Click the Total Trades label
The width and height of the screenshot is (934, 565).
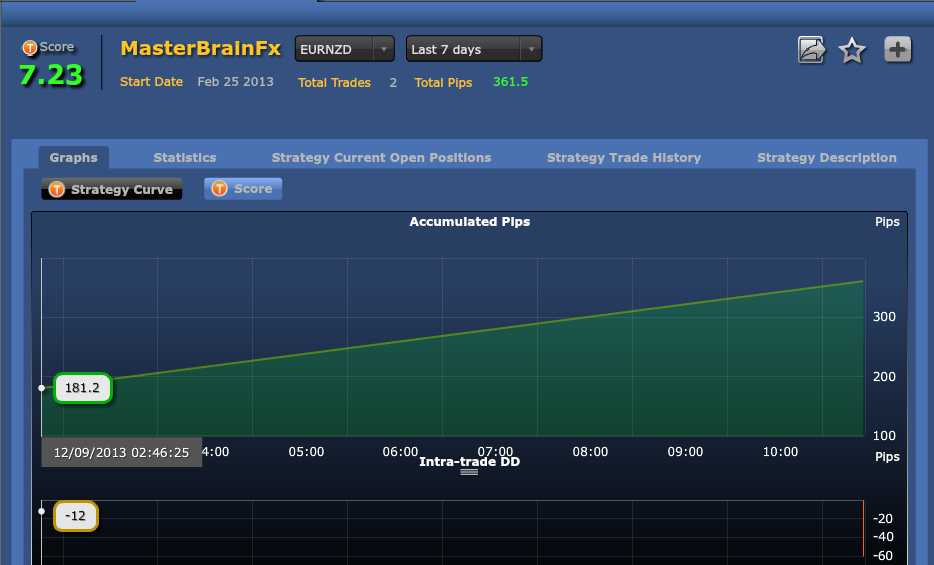coord(334,83)
